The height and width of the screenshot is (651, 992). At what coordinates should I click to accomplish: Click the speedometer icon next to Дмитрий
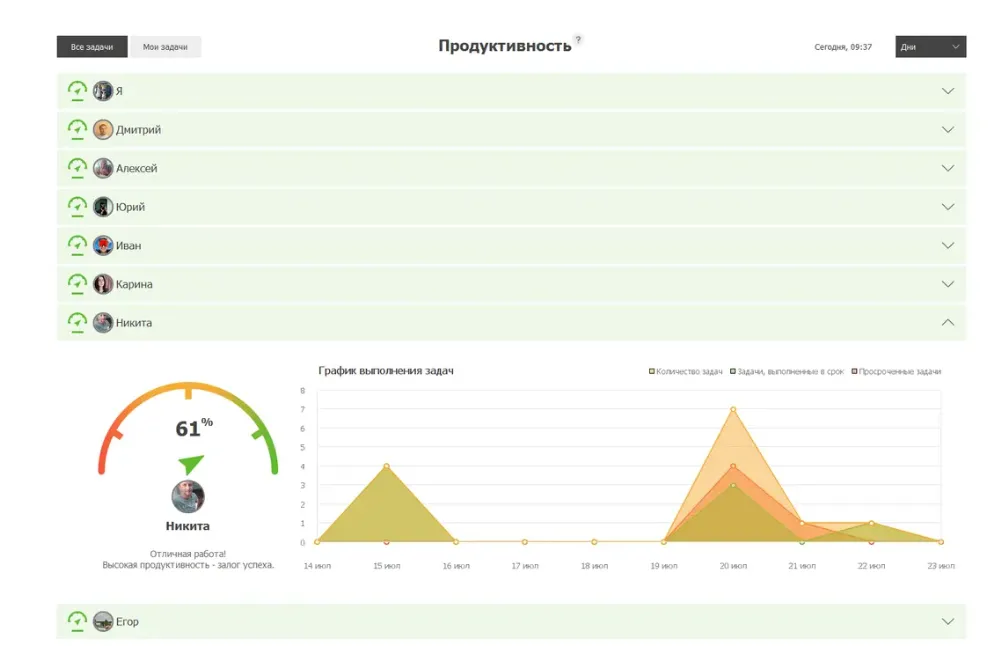click(77, 129)
